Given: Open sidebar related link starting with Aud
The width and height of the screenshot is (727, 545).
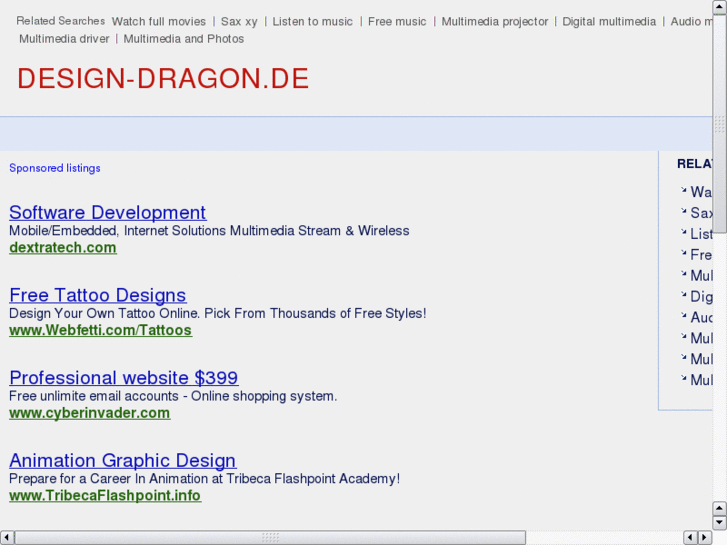Looking at the screenshot, I should pos(701,317).
